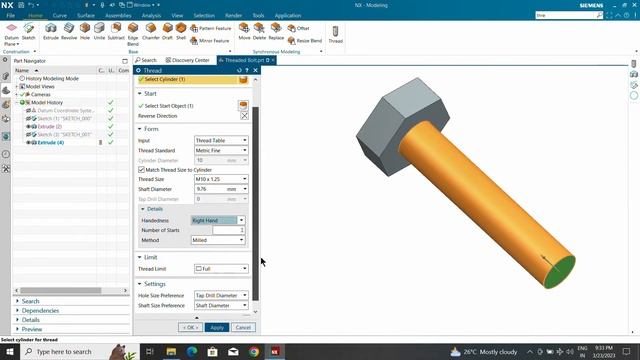Toggle visibility of Sketch (3) SKETCH_001
The height and width of the screenshot is (360, 640).
point(29,134)
